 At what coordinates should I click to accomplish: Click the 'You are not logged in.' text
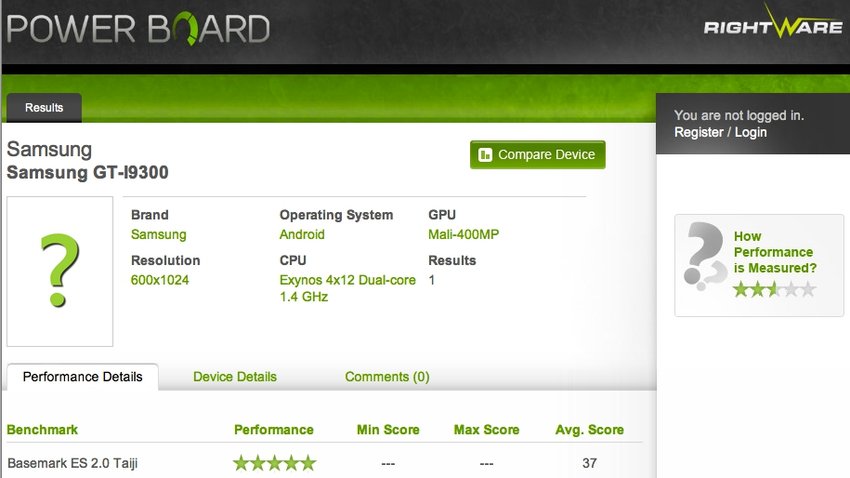pos(739,115)
